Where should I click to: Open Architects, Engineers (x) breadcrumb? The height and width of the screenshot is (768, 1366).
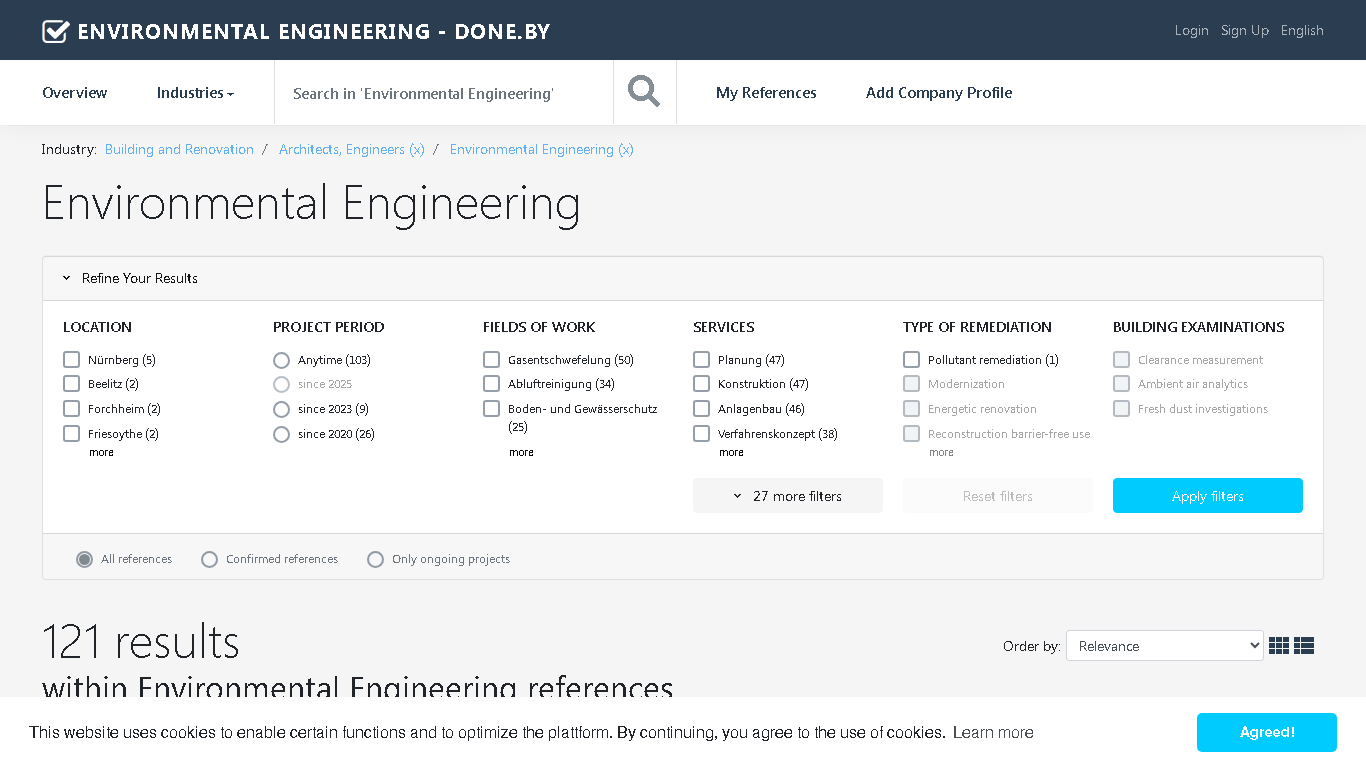[x=352, y=149]
